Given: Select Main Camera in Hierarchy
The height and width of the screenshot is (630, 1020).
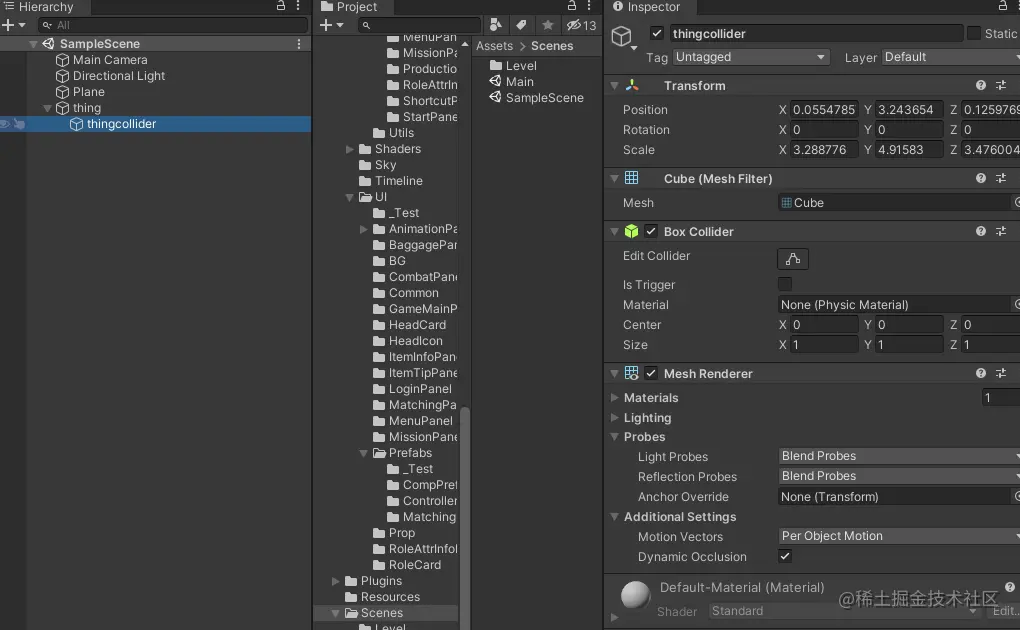Looking at the screenshot, I should tap(110, 60).
